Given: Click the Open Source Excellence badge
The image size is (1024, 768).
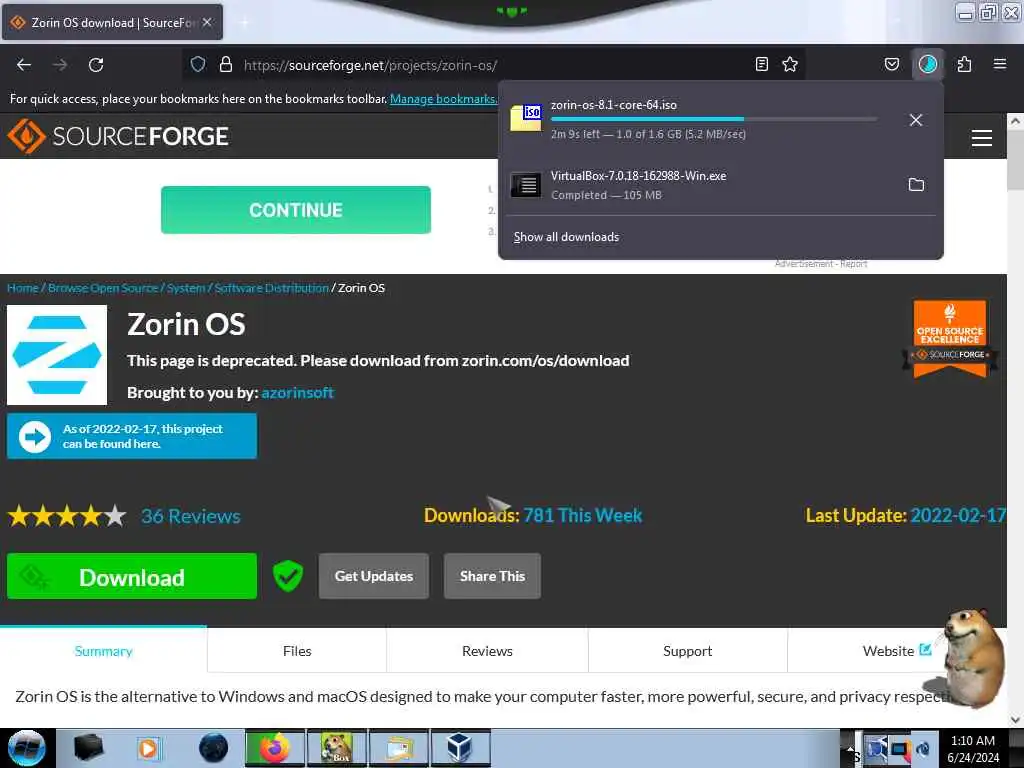Looking at the screenshot, I should (950, 338).
